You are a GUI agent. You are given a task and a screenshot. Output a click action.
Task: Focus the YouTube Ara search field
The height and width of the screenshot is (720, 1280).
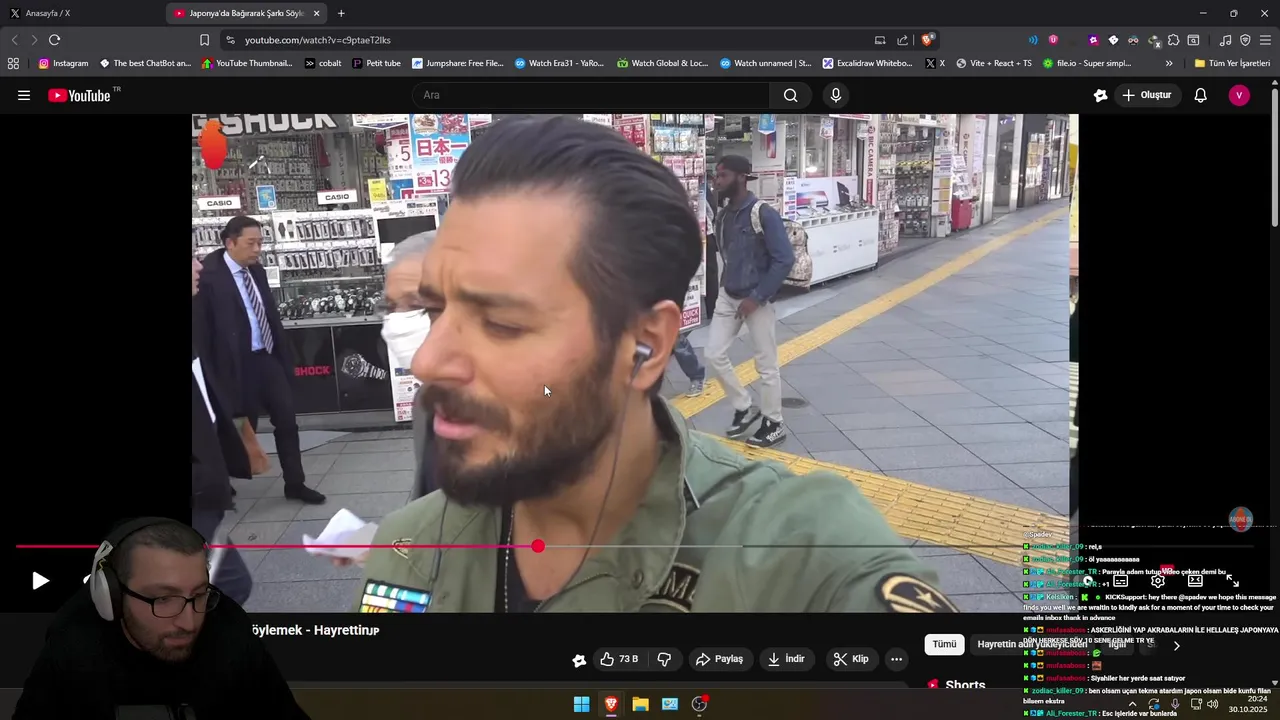click(590, 95)
